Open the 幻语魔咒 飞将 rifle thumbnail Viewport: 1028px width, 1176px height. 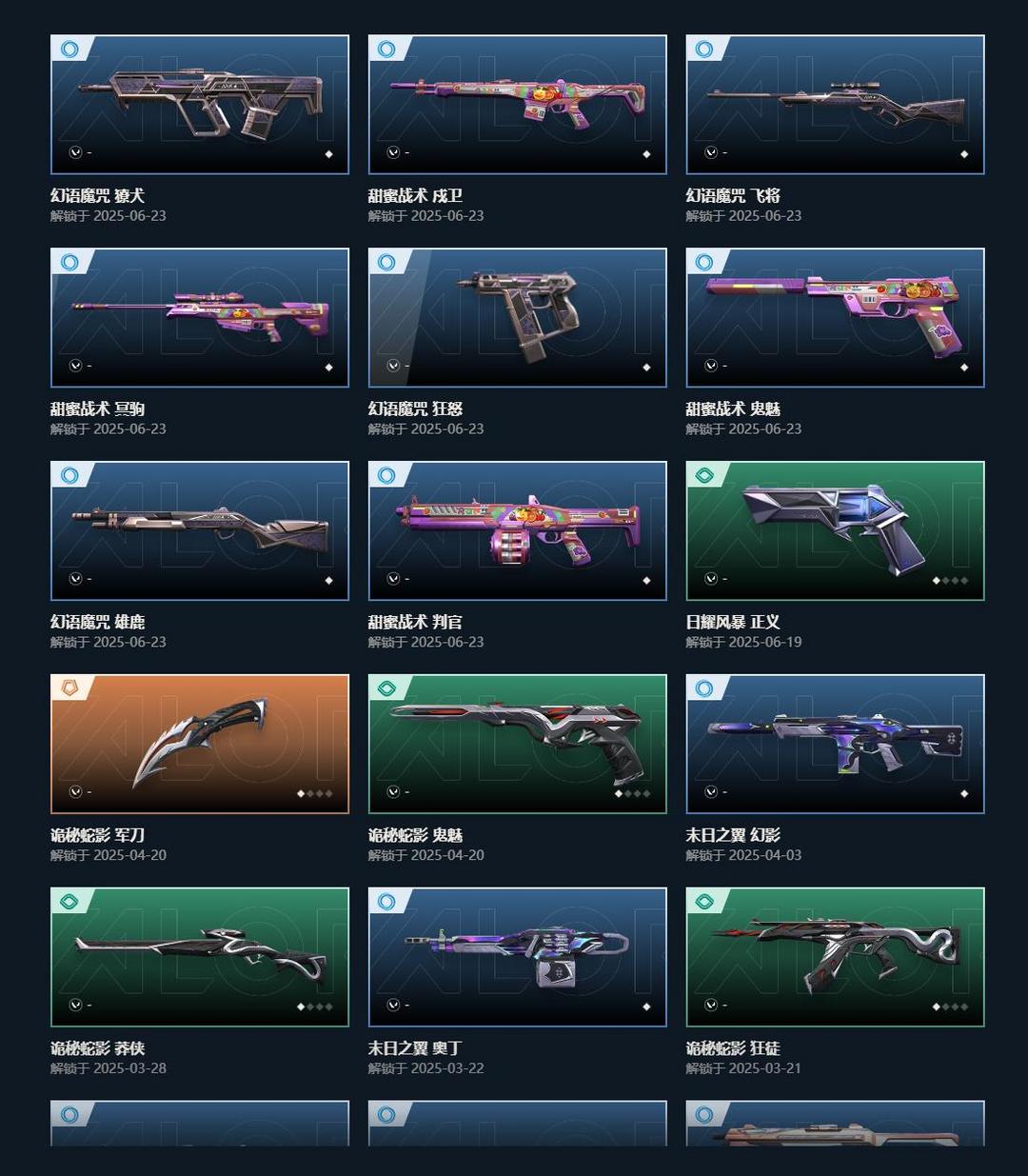coord(836,105)
